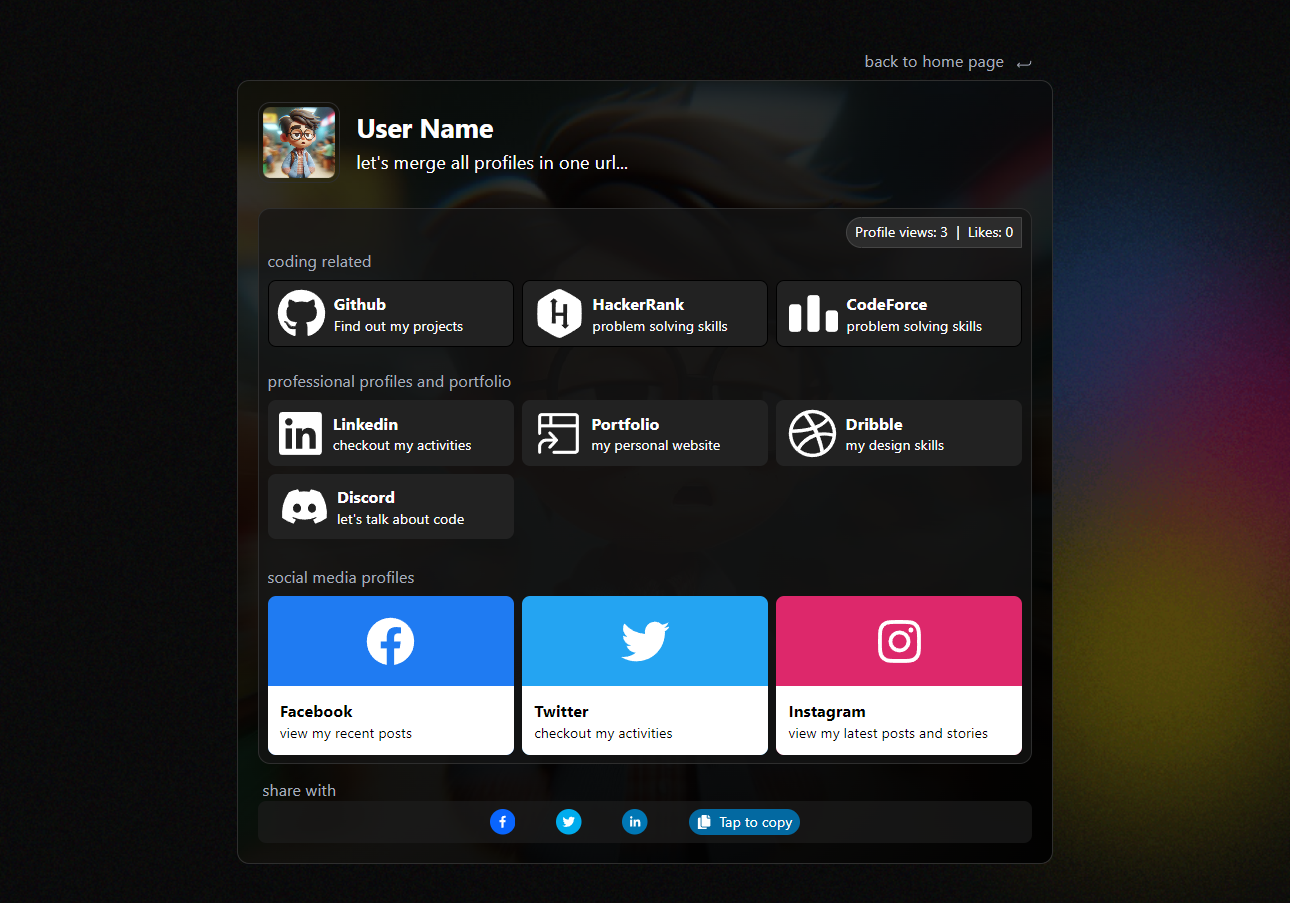1290x903 pixels.
Task: Click the HackerRank hexagon icon
Action: coord(559,314)
